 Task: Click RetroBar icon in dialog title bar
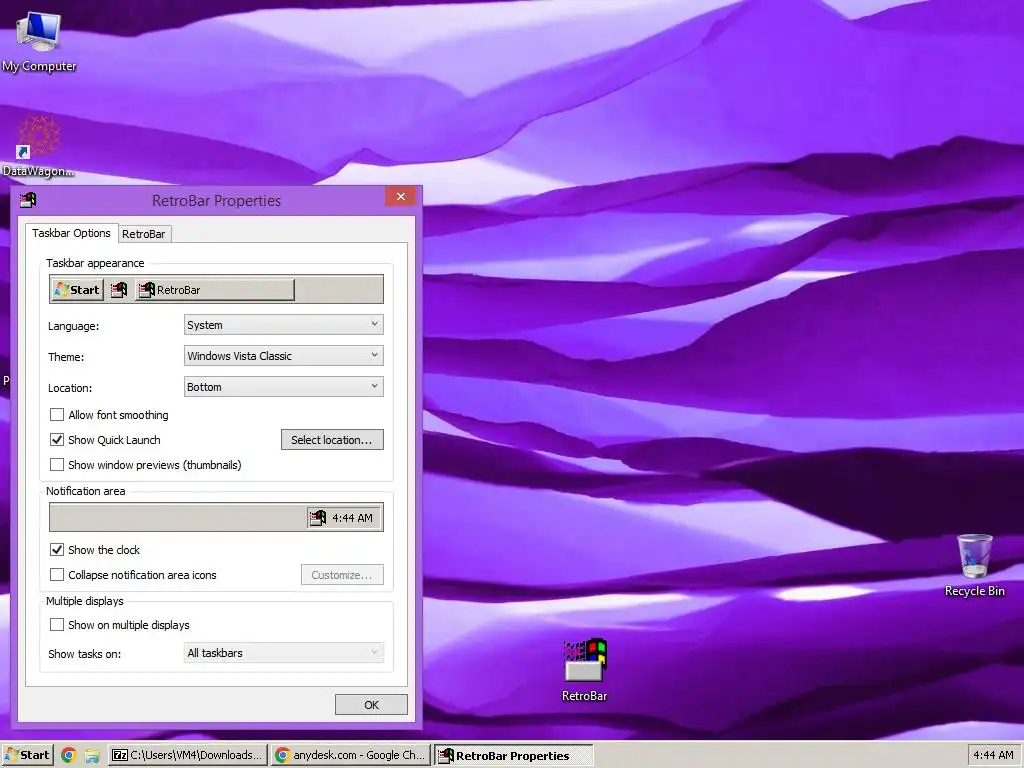[28, 200]
